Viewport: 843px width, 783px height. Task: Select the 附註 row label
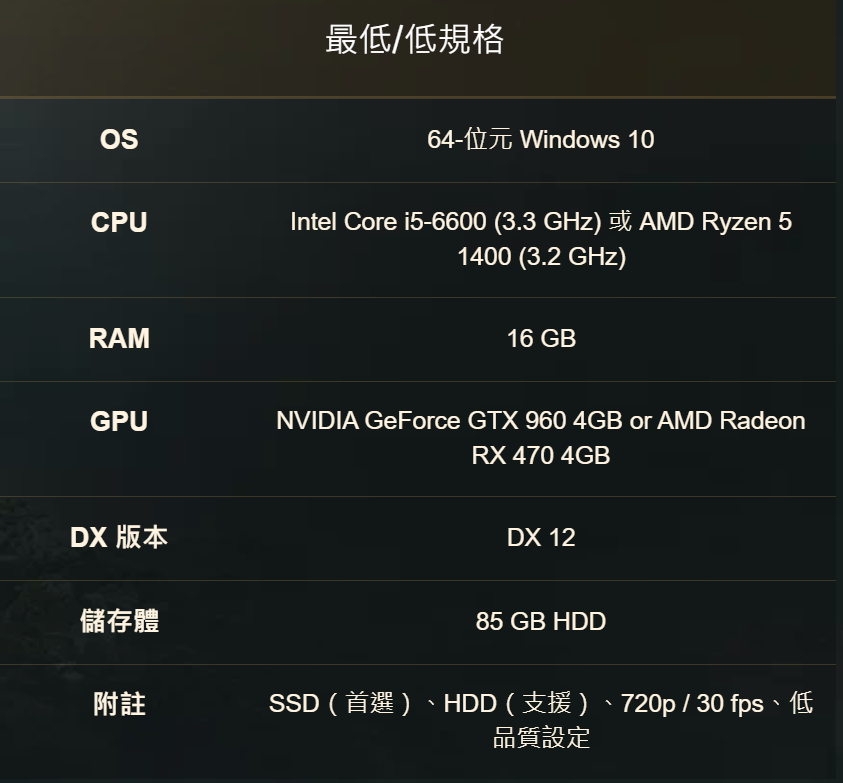coord(119,704)
